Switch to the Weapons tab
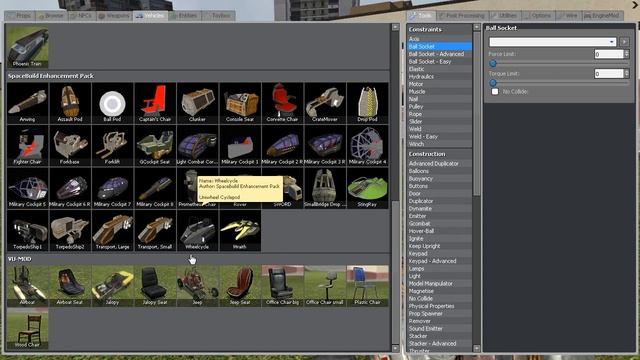 [x=114, y=16]
